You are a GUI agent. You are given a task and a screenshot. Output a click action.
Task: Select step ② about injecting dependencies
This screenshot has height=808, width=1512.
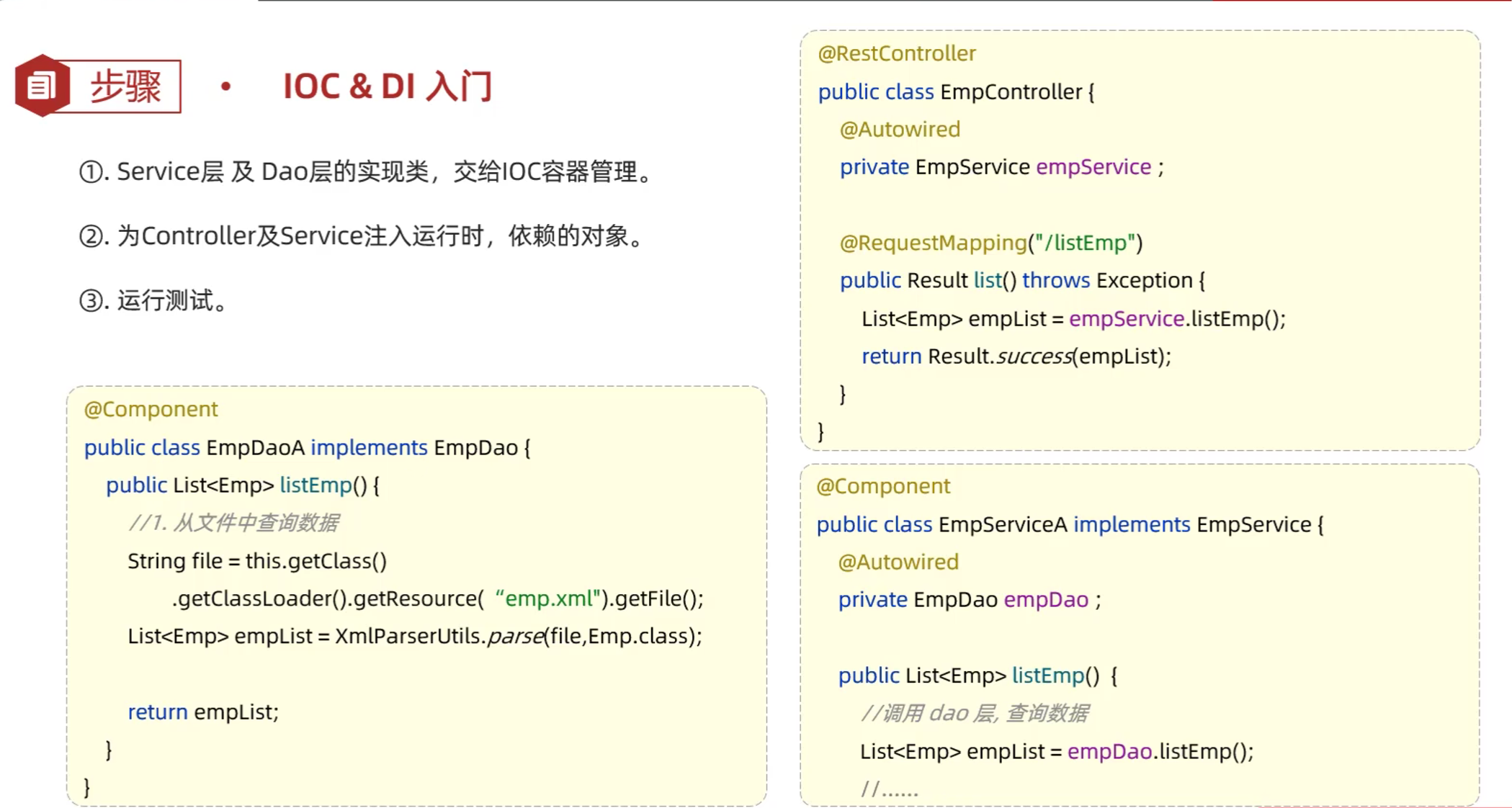point(362,236)
